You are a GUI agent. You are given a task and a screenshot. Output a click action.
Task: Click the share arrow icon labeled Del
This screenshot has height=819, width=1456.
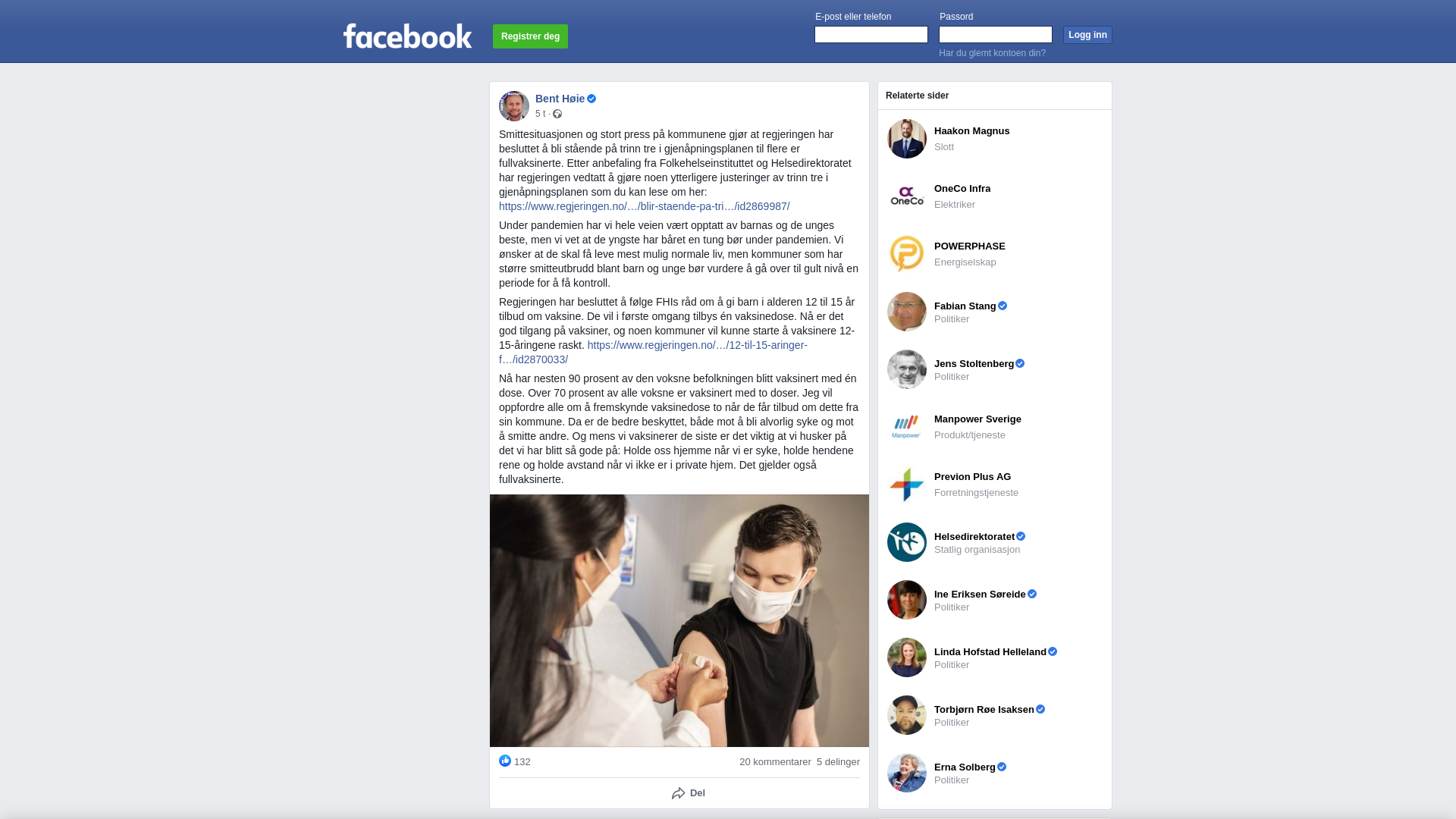678,793
